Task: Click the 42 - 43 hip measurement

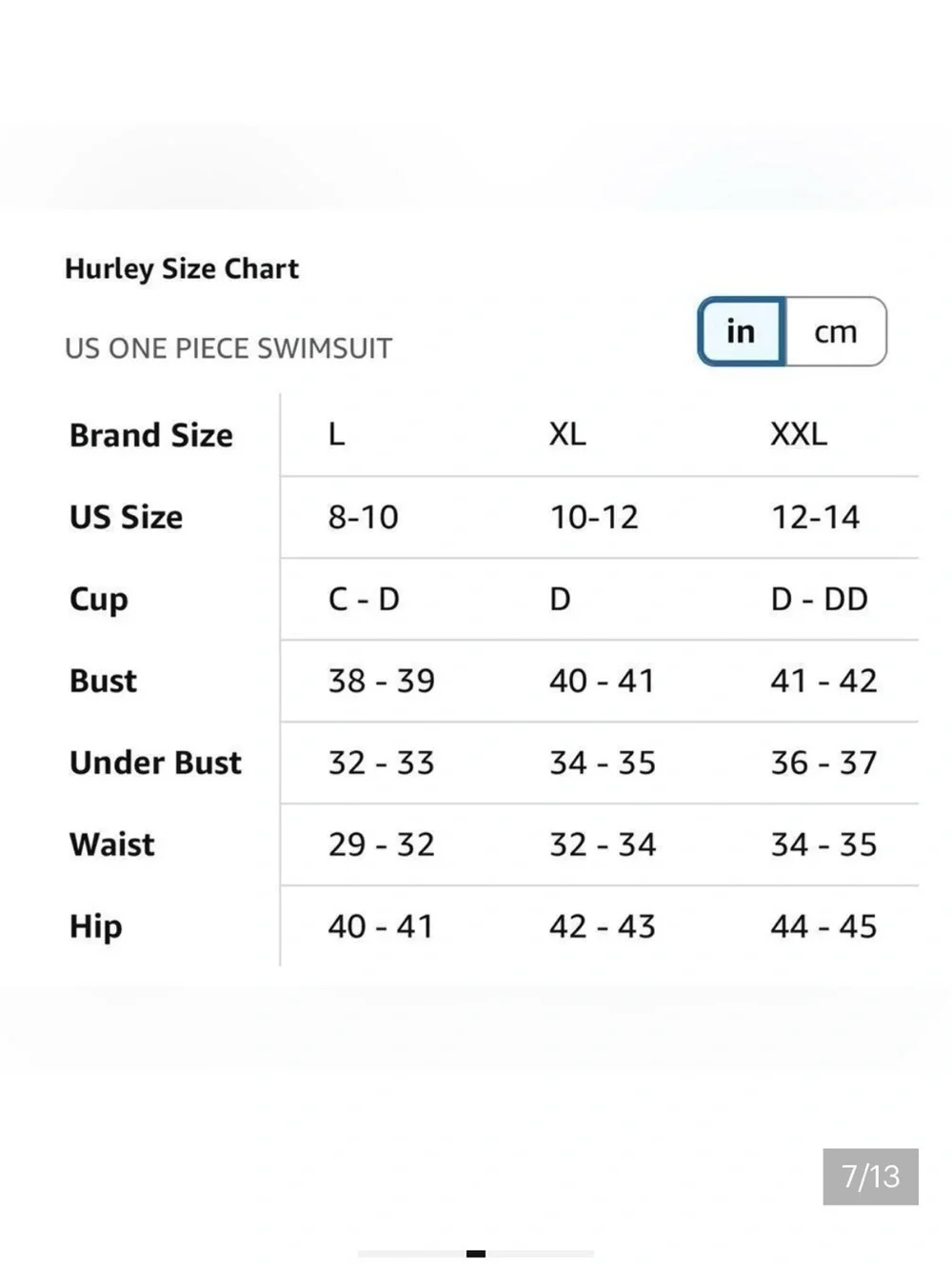Action: pyautogui.click(x=603, y=927)
